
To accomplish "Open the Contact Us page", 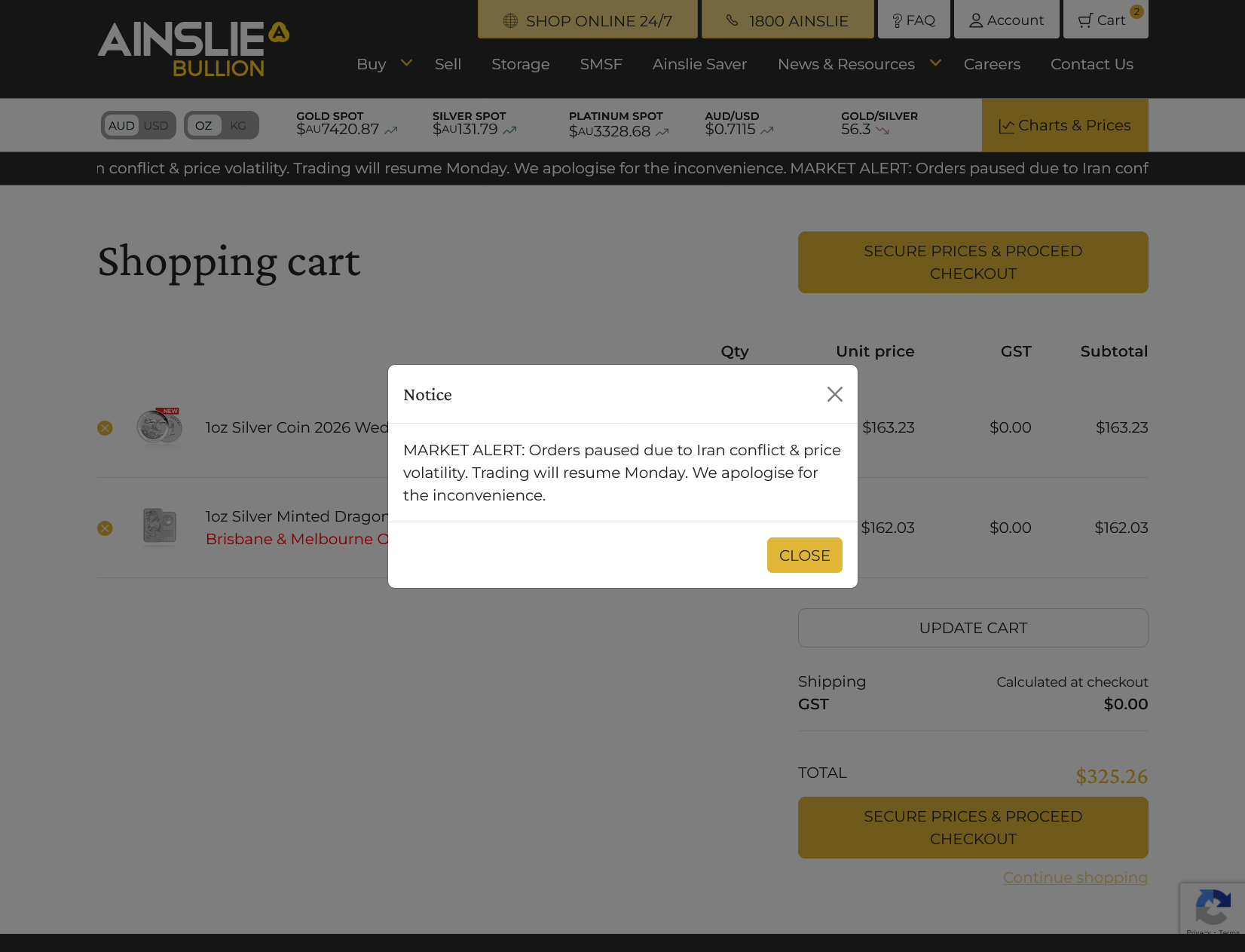I will pyautogui.click(x=1092, y=64).
